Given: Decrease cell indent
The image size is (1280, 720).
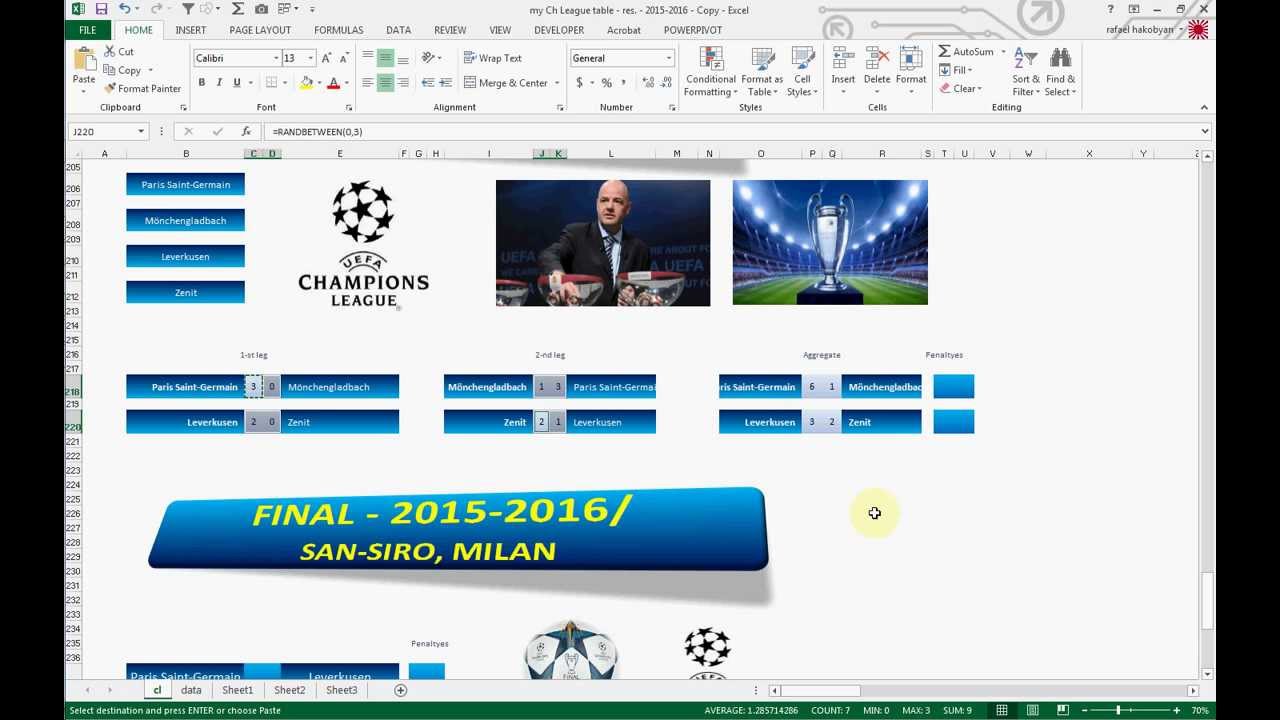Looking at the screenshot, I should tap(428, 83).
